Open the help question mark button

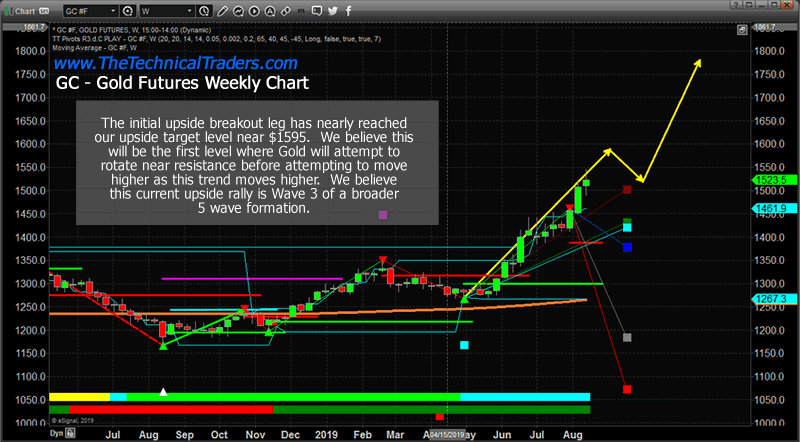(735, 5)
